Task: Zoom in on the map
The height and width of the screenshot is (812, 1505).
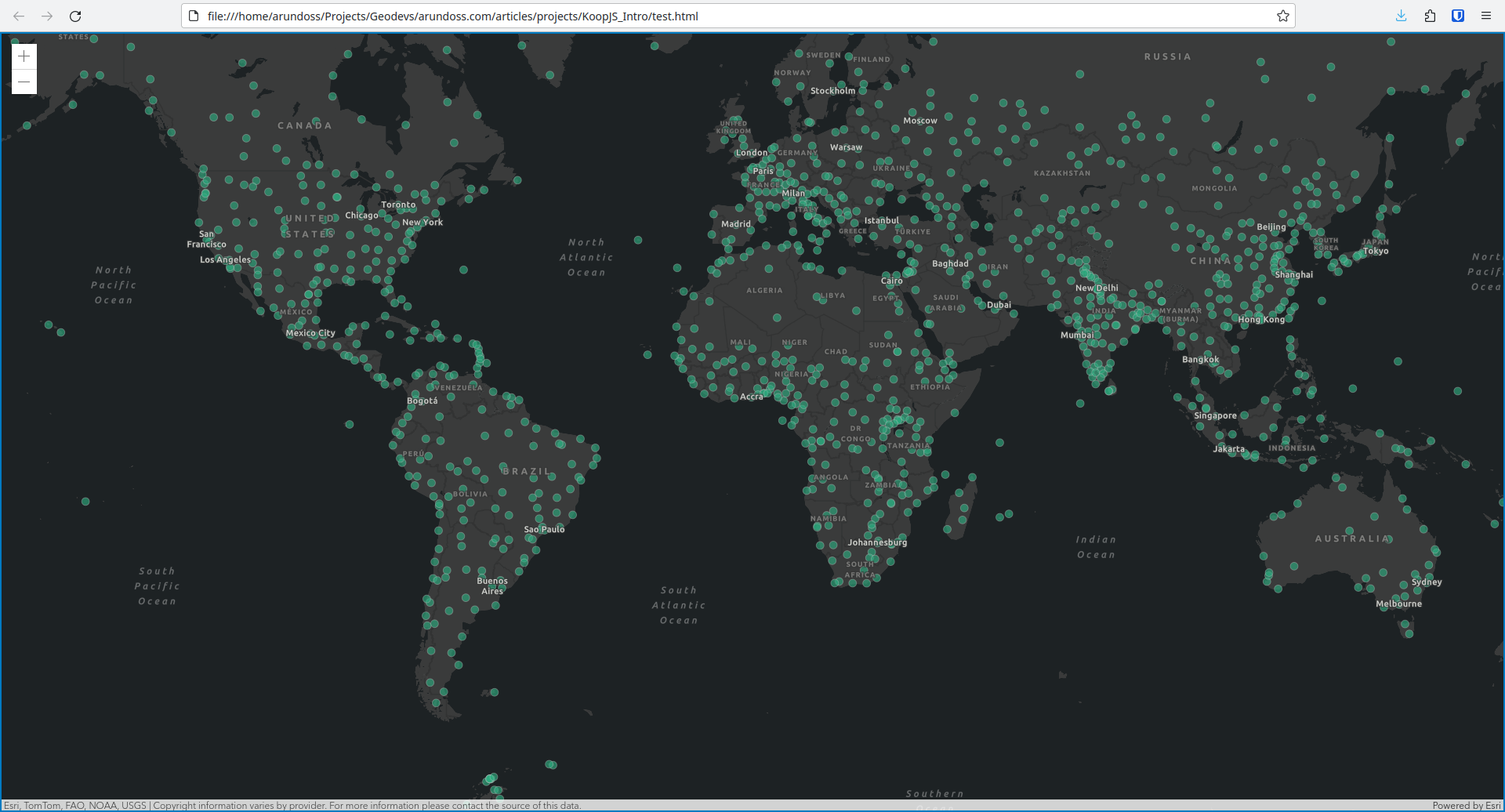Action: click(24, 56)
